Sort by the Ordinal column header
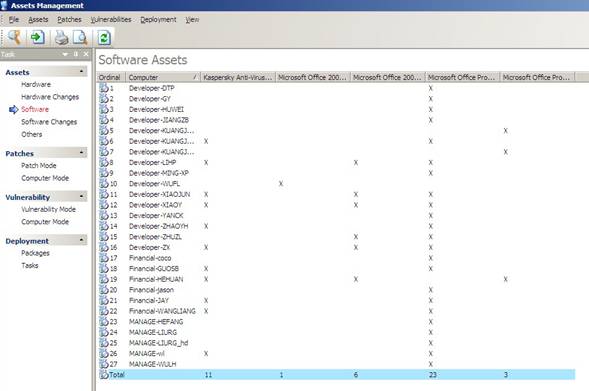The height and width of the screenshot is (391, 589). 111,77
